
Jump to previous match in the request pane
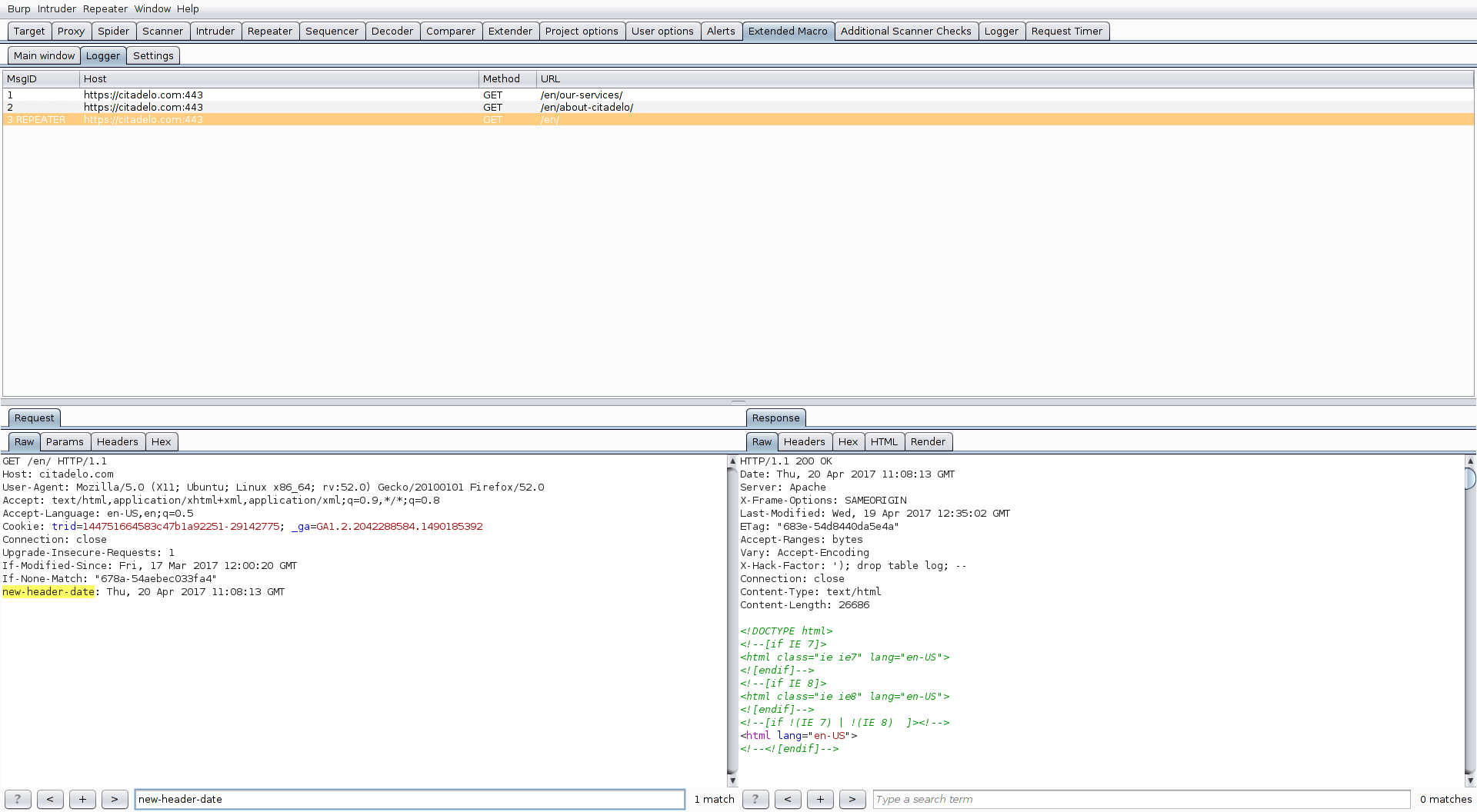(50, 799)
